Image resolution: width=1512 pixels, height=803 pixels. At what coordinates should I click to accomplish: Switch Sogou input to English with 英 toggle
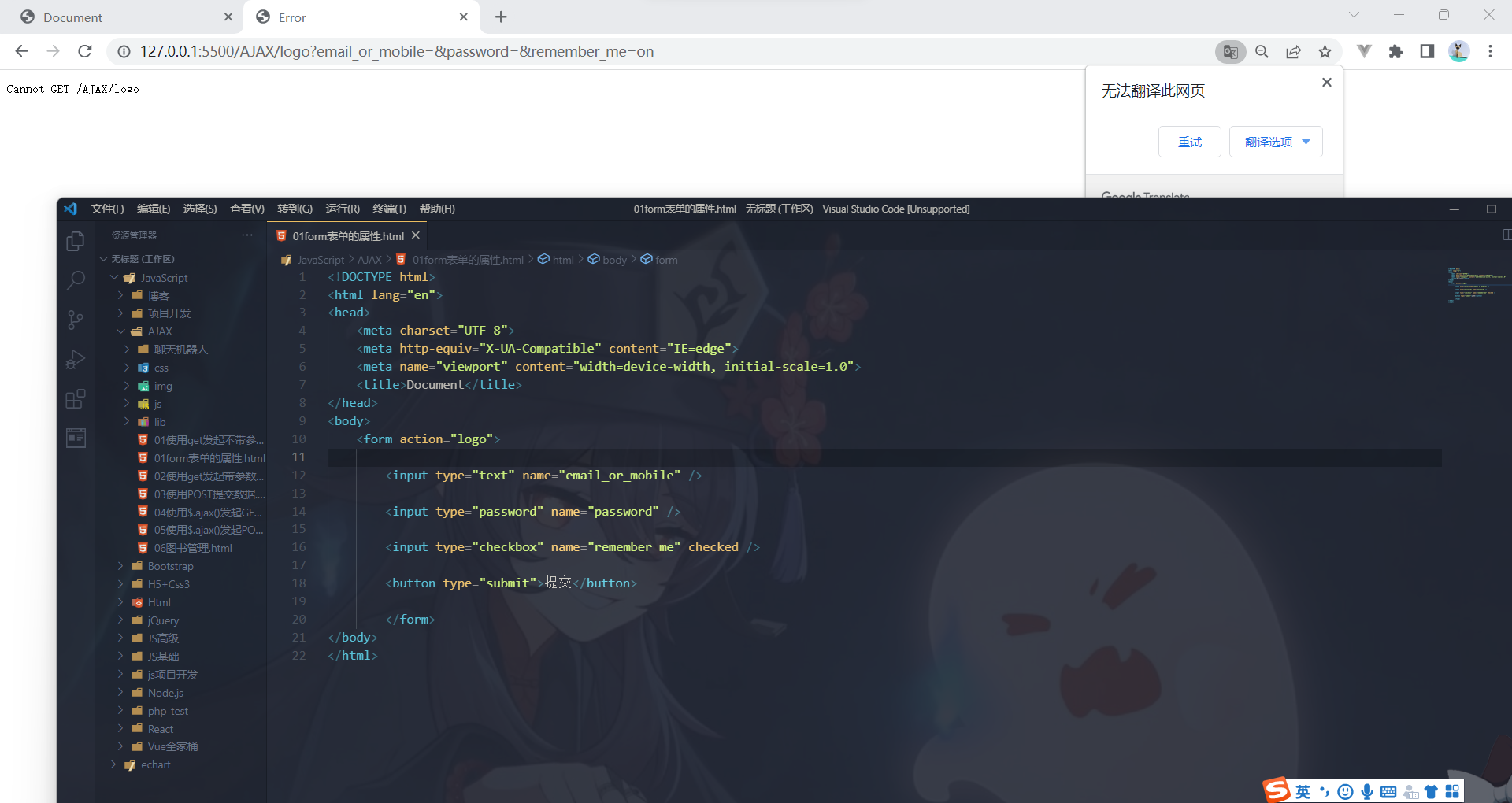[x=1303, y=791]
